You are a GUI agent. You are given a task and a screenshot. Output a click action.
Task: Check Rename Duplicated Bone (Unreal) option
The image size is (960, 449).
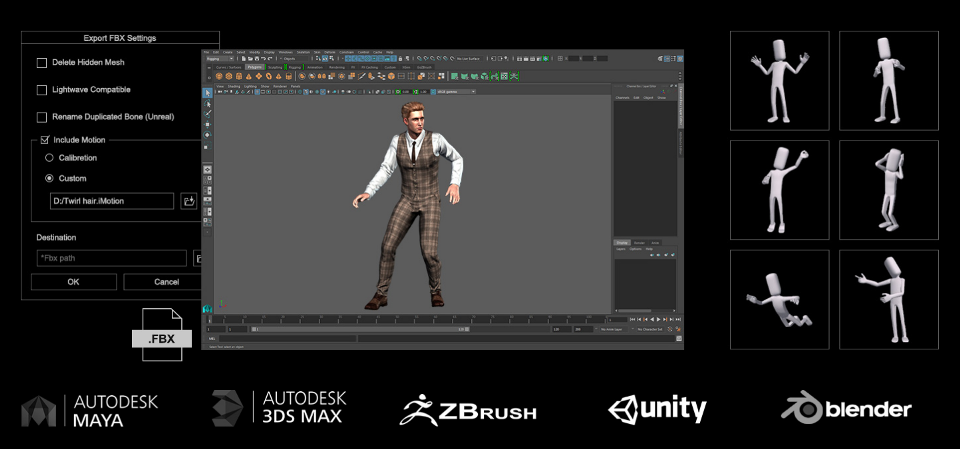coord(42,117)
